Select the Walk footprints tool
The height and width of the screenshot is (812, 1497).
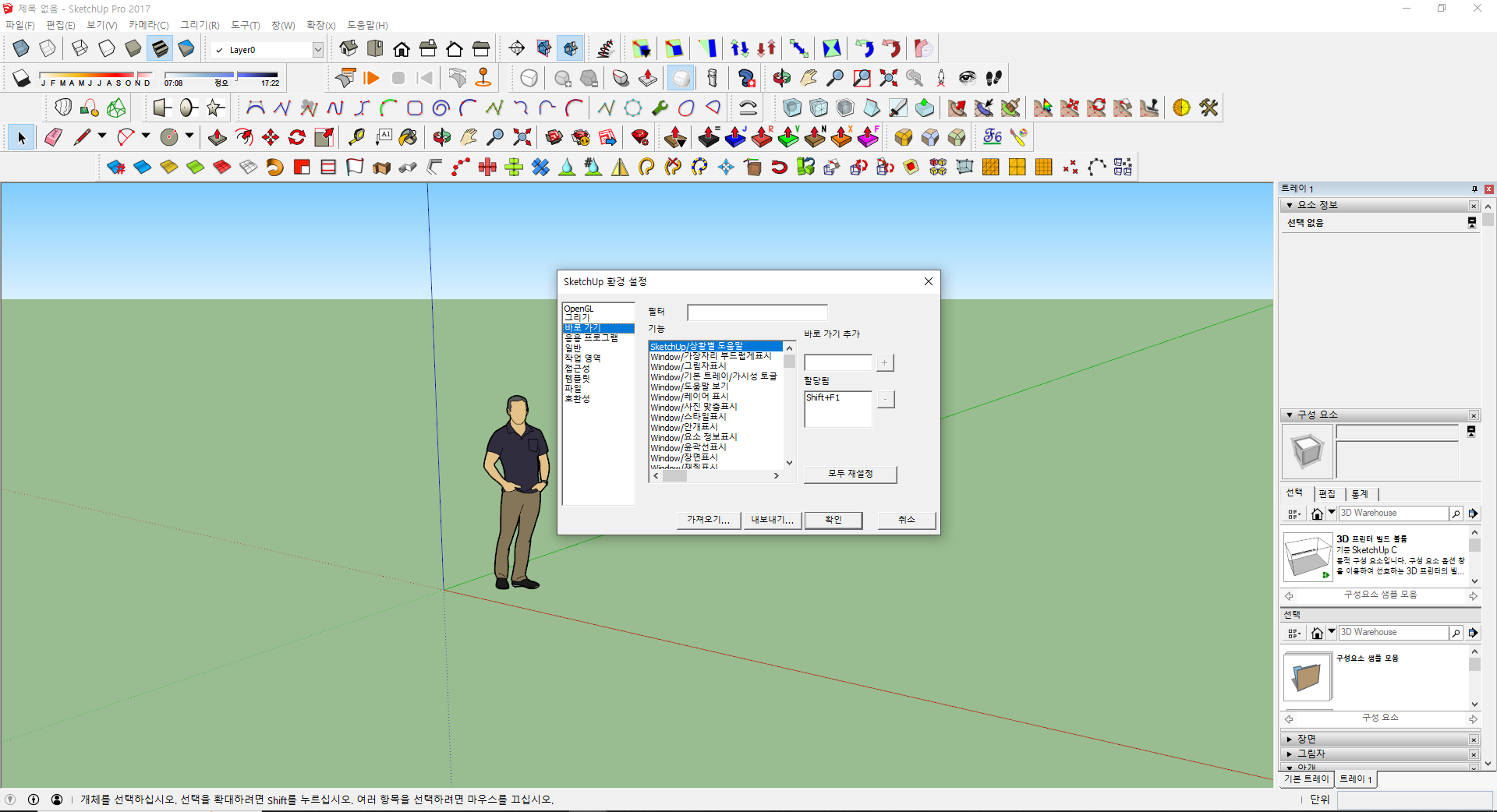(994, 78)
